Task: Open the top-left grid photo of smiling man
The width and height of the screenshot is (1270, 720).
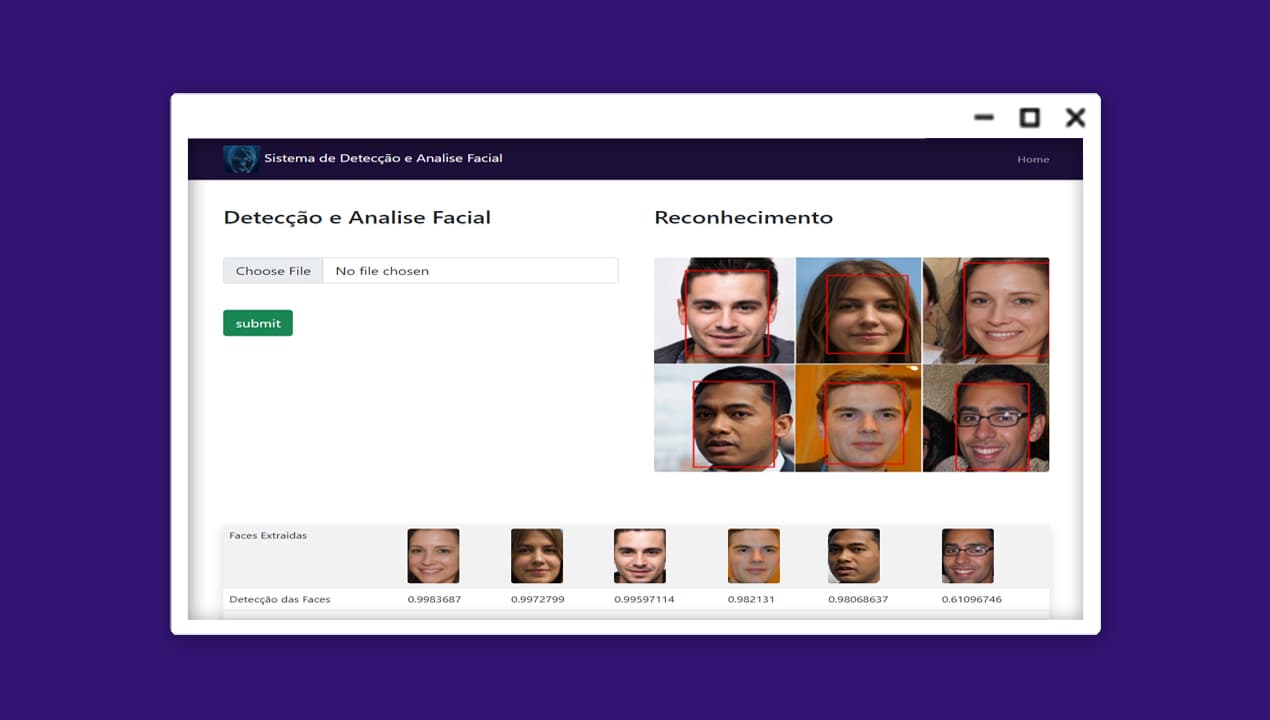Action: point(724,310)
